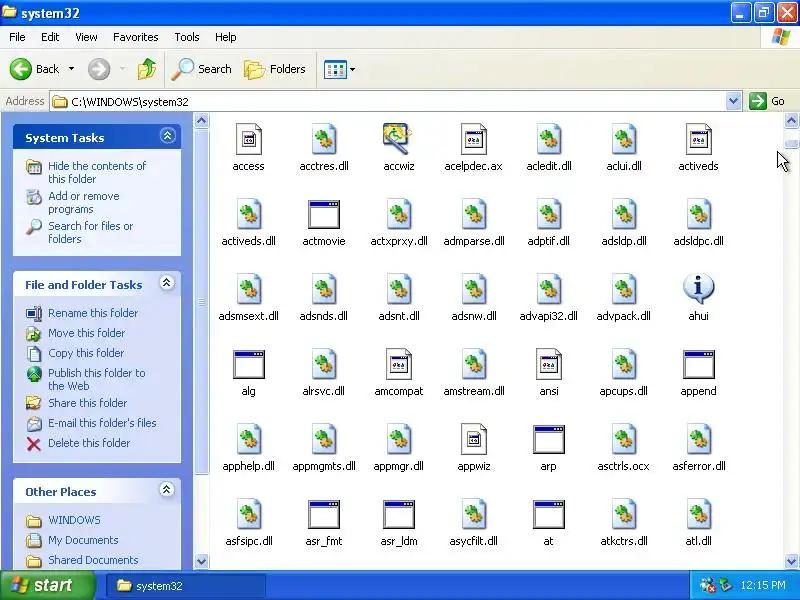
Task: Click Copy this folder link
Action: coord(86,353)
